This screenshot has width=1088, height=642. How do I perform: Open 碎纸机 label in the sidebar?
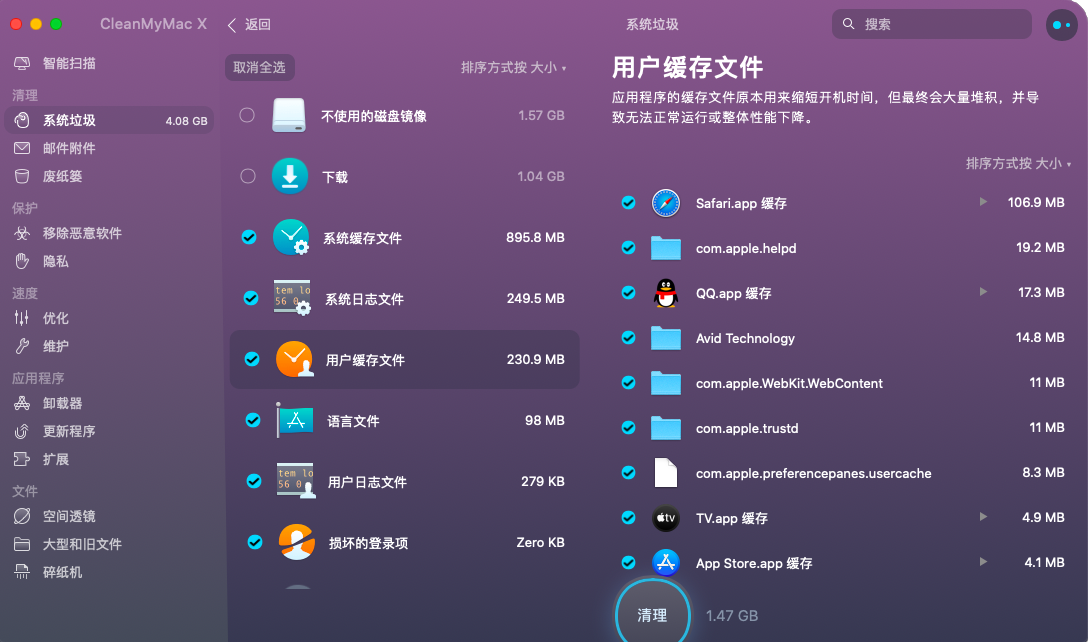(x=62, y=572)
